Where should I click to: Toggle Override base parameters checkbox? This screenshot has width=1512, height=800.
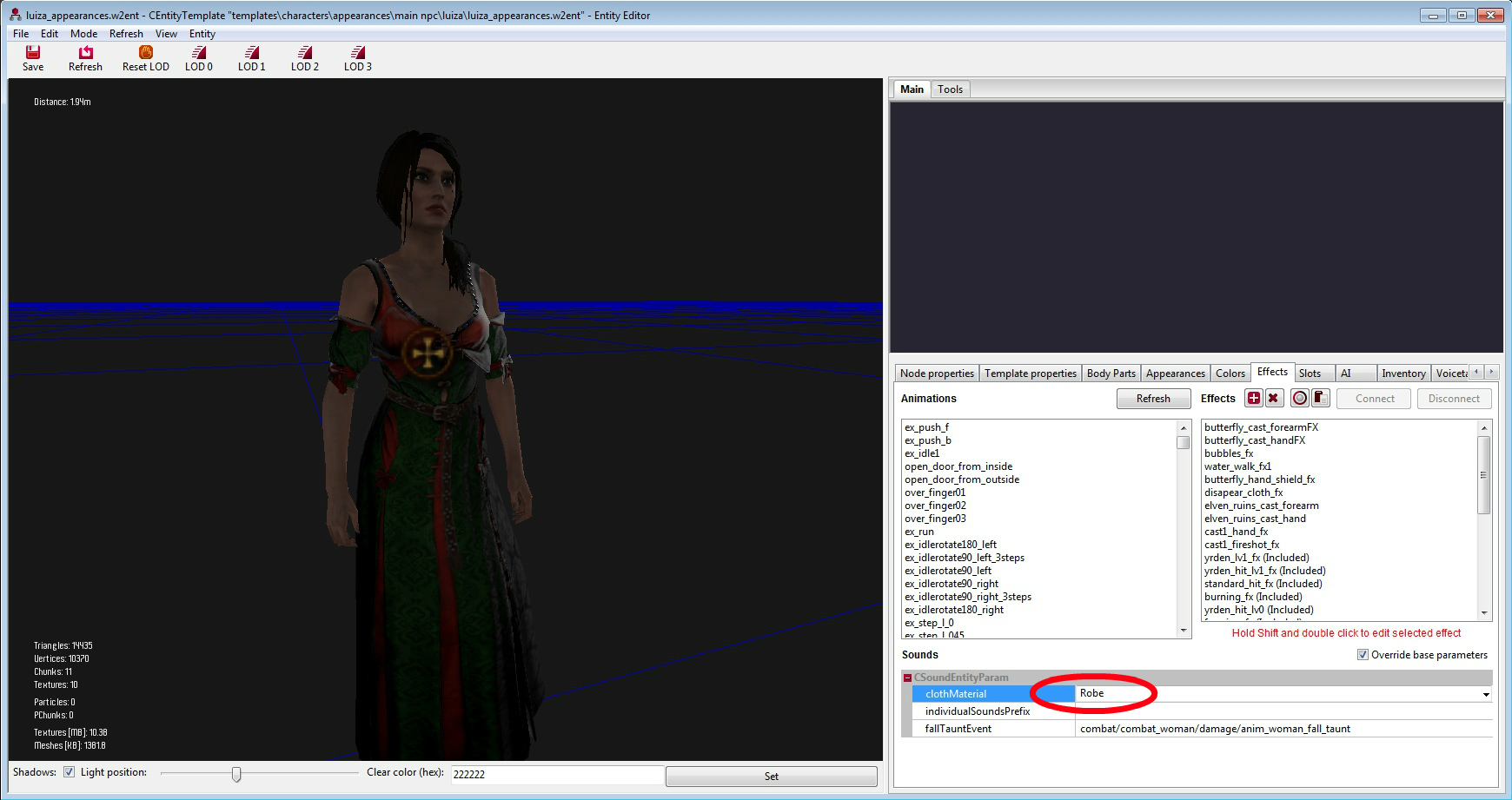coord(1363,655)
